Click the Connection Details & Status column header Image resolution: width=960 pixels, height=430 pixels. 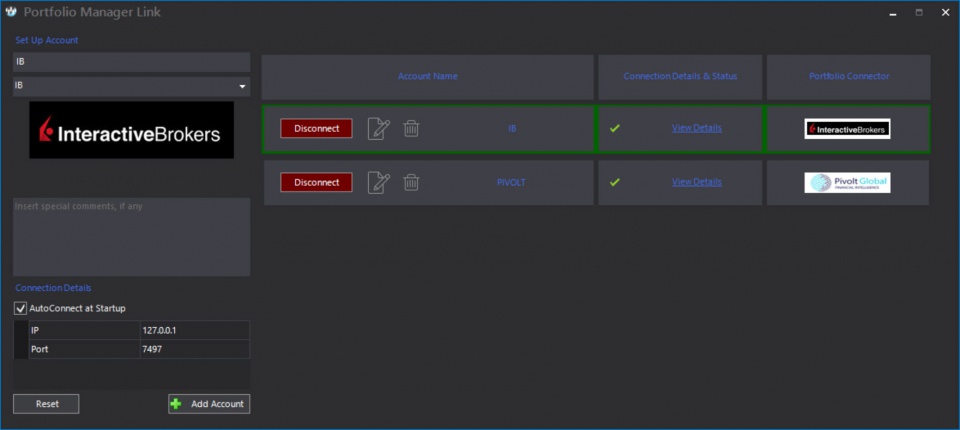pos(680,77)
